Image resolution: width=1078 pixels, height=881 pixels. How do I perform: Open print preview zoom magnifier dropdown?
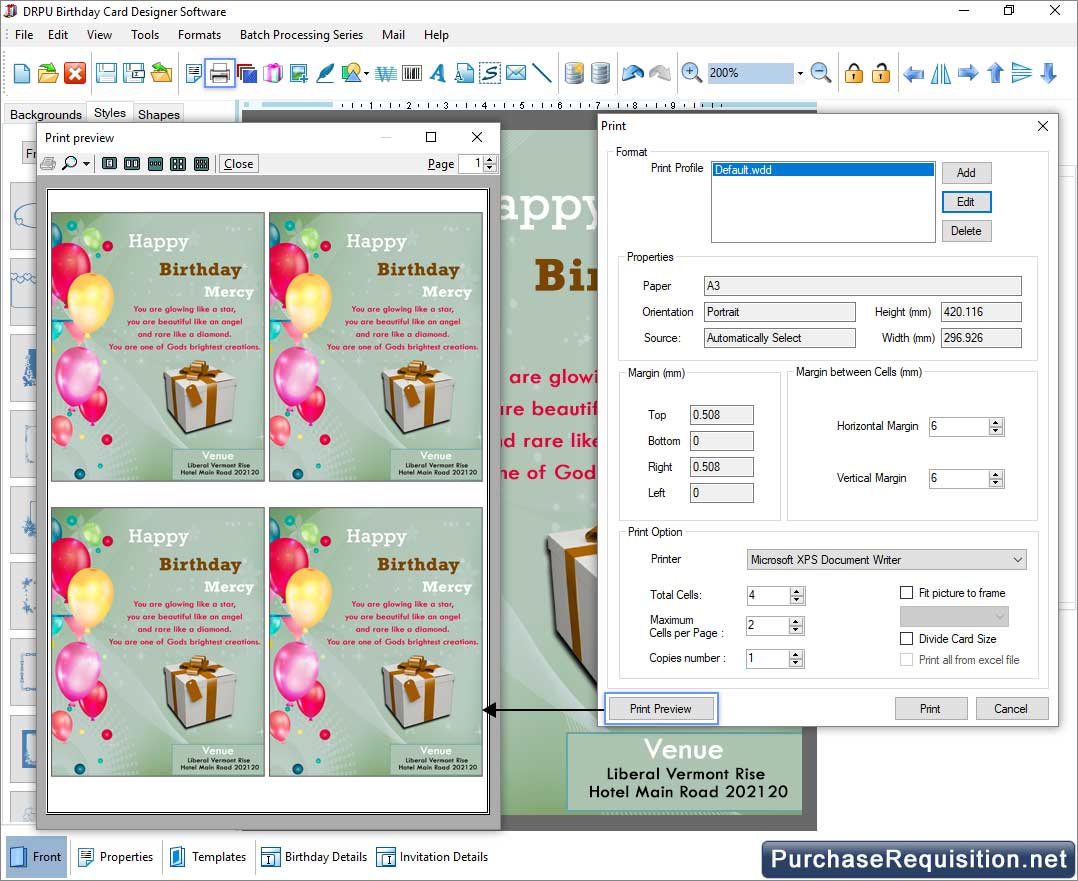86,164
